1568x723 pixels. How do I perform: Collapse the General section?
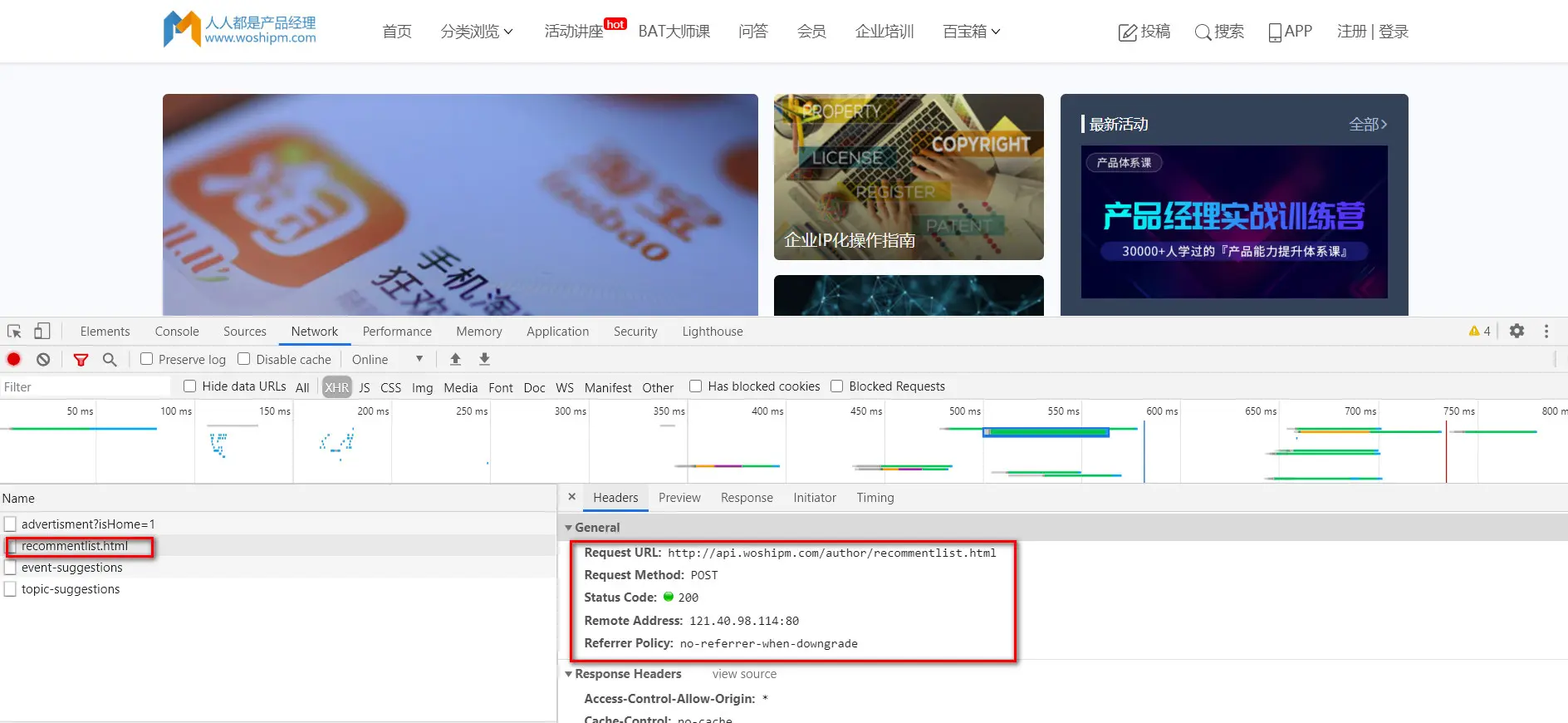pos(569,528)
